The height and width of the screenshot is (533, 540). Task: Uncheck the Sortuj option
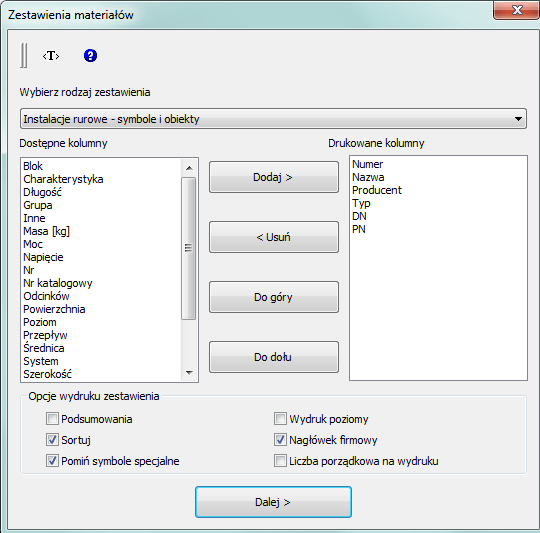pos(52,440)
